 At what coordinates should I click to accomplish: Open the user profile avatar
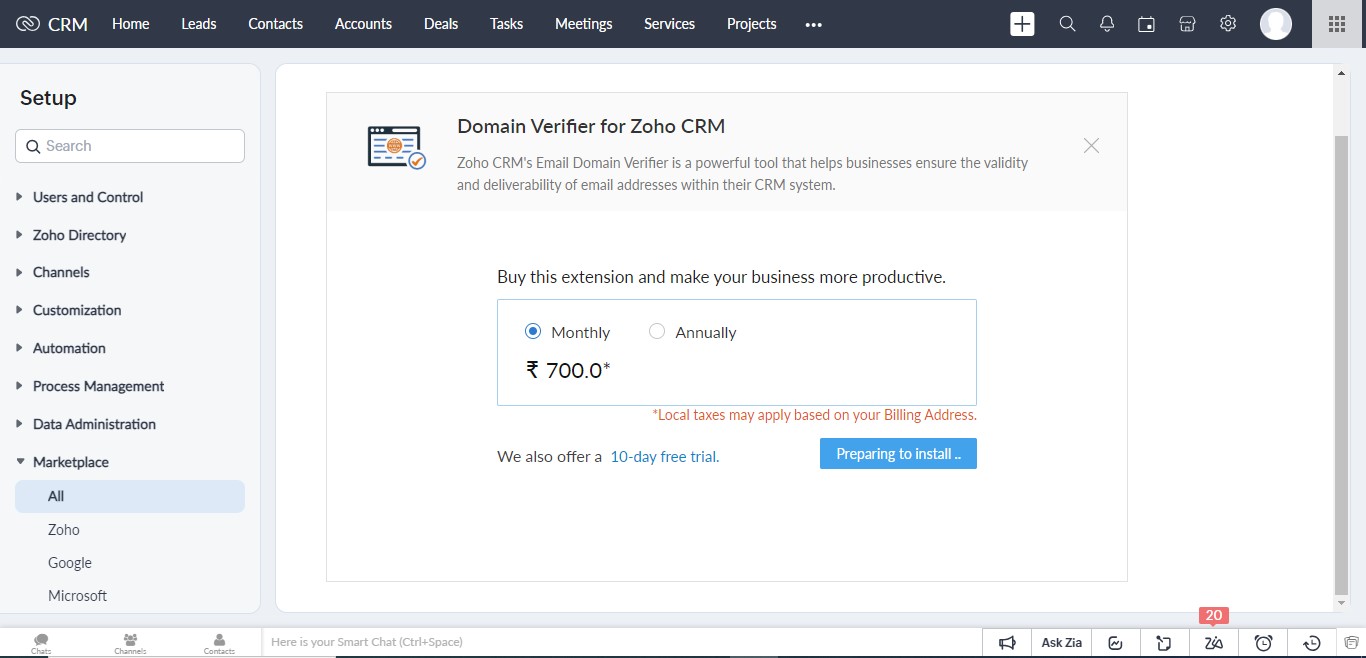(x=1276, y=24)
